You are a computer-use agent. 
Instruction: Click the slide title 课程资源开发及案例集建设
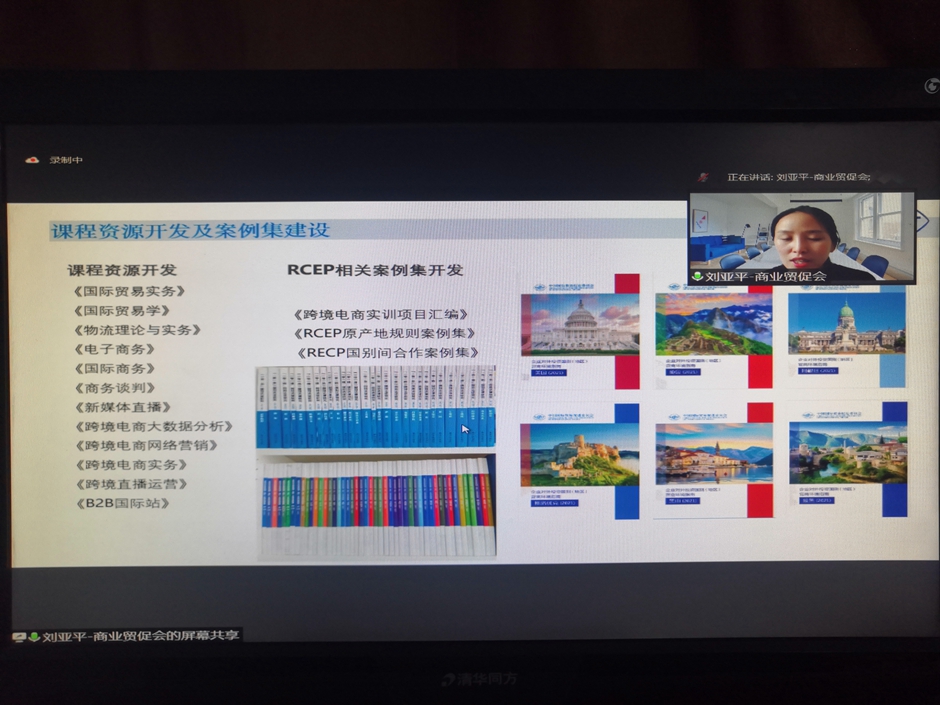(190, 231)
